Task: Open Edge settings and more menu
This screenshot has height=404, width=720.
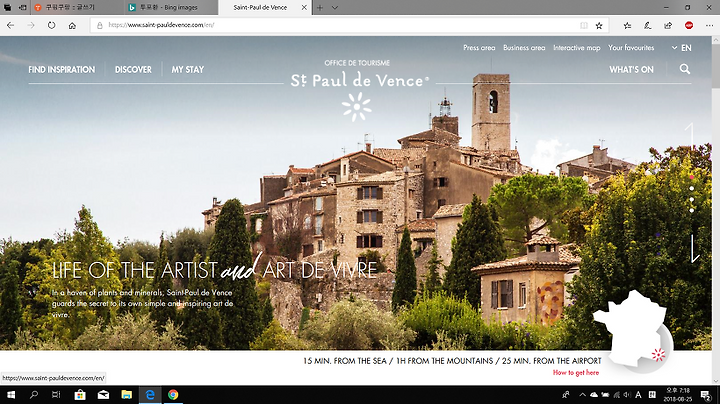Action: point(709,25)
